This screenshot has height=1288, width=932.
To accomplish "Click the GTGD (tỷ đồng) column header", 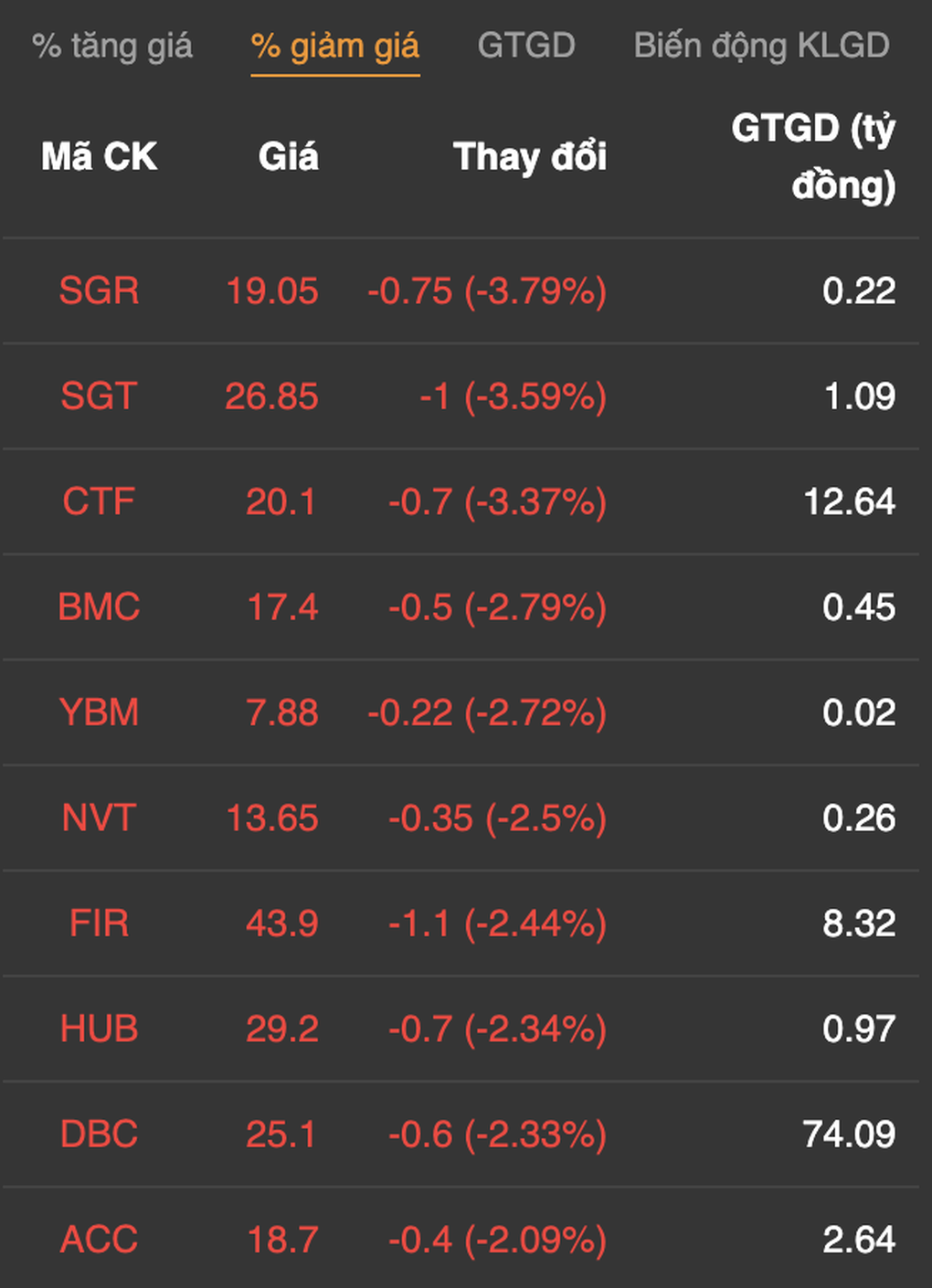I will pyautogui.click(x=813, y=156).
